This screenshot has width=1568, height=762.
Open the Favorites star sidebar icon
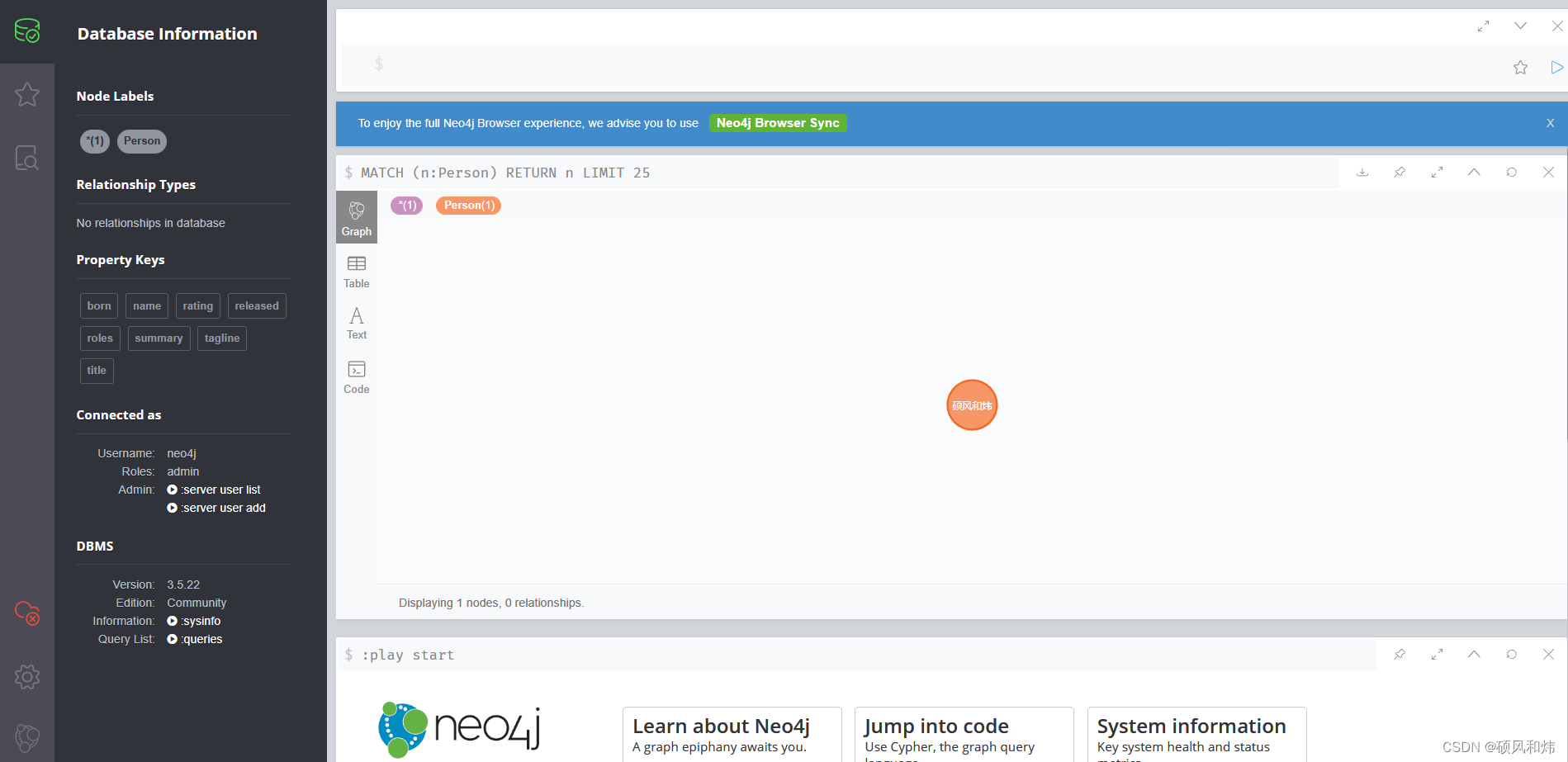tap(27, 94)
